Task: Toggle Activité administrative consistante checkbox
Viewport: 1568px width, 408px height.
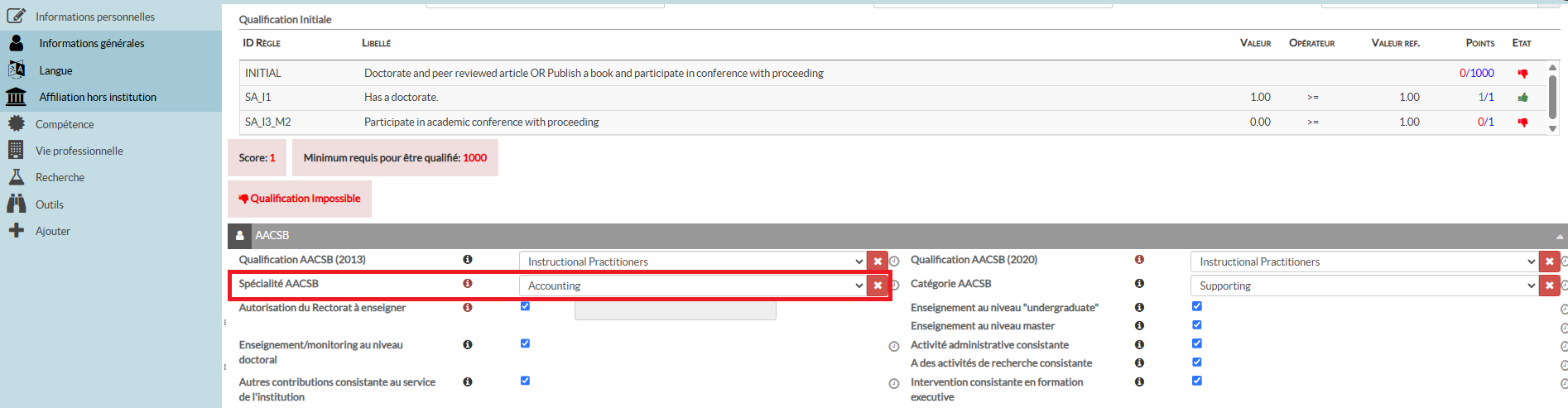Action: pyautogui.click(x=1196, y=343)
